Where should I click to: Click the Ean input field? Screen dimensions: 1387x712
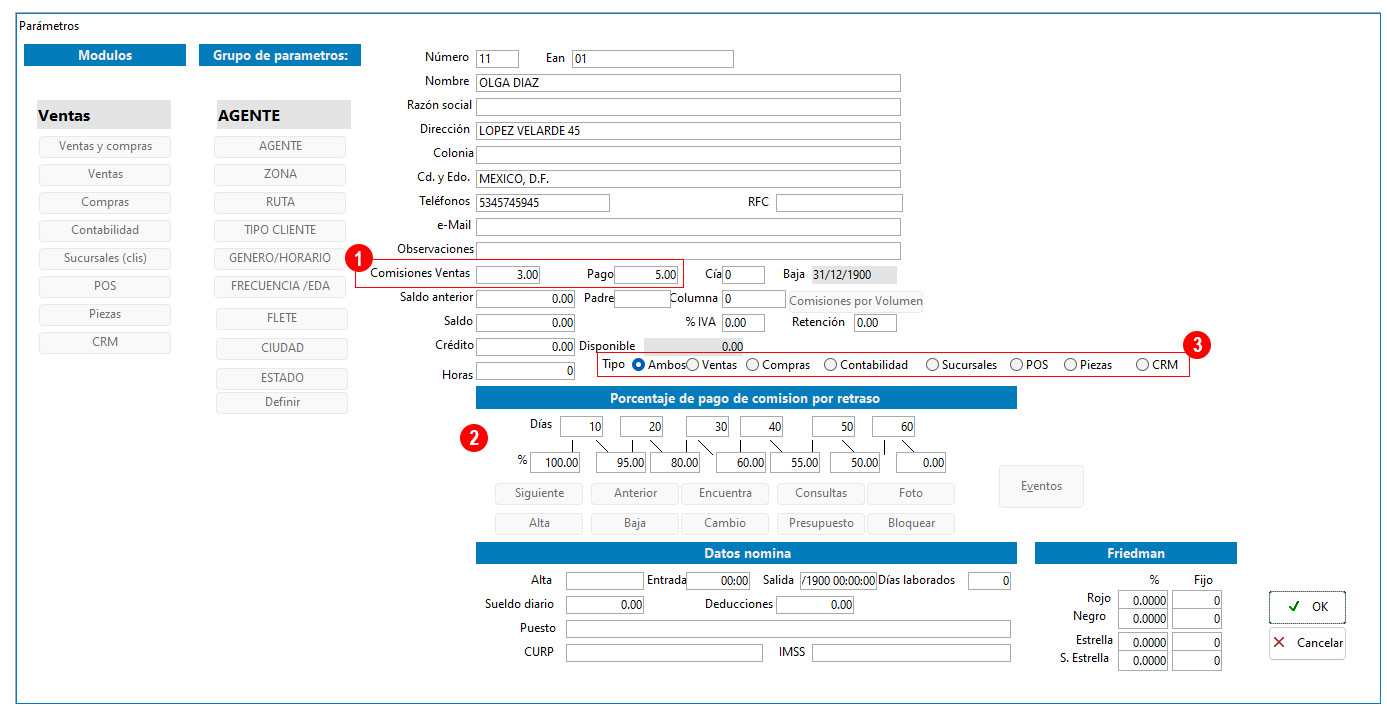(x=652, y=59)
